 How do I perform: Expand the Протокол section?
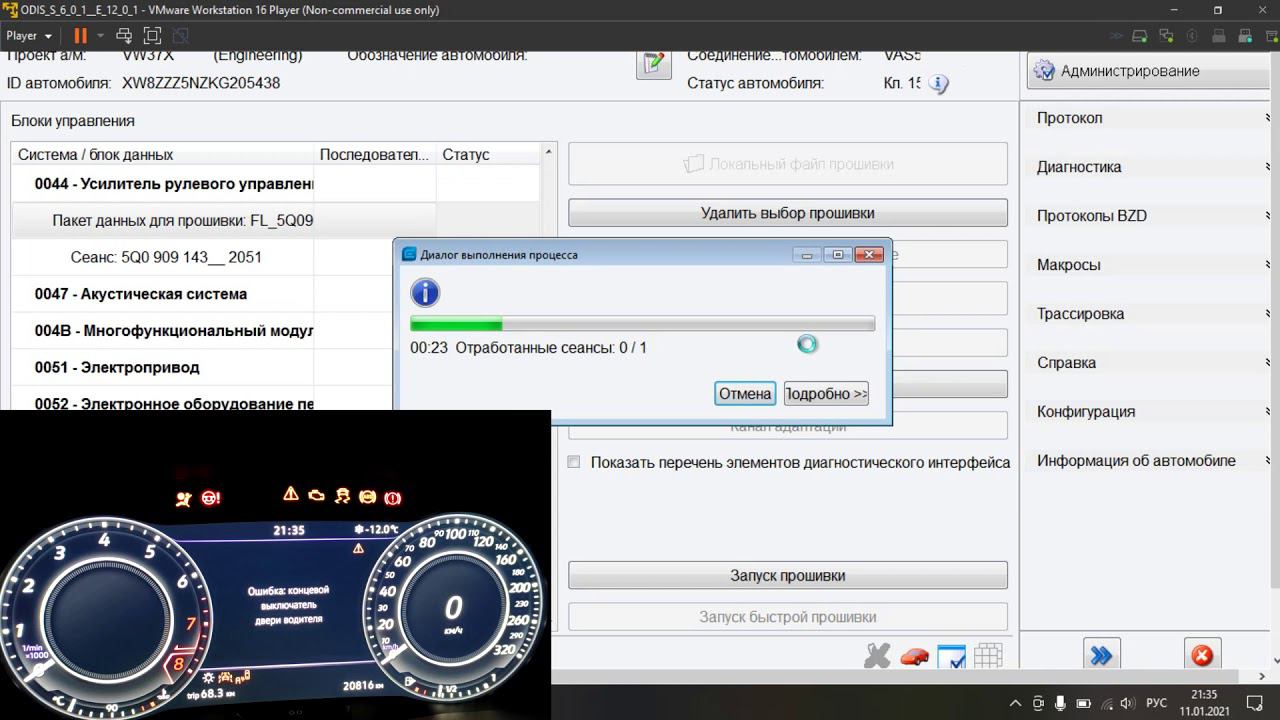[1152, 118]
